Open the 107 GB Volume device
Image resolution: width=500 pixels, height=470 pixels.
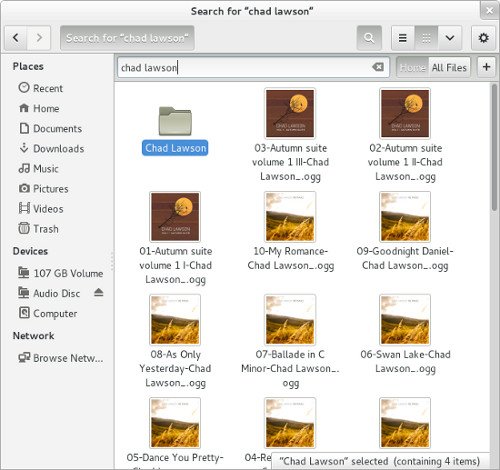(57, 273)
